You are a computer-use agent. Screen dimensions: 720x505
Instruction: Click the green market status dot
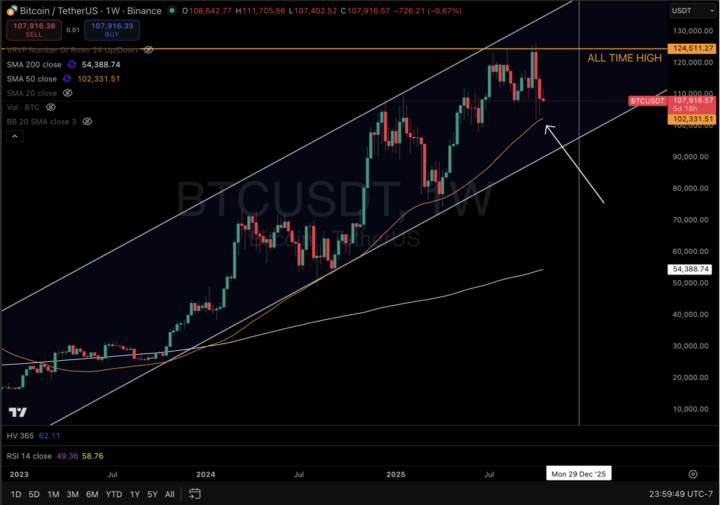pyautogui.click(x=172, y=10)
